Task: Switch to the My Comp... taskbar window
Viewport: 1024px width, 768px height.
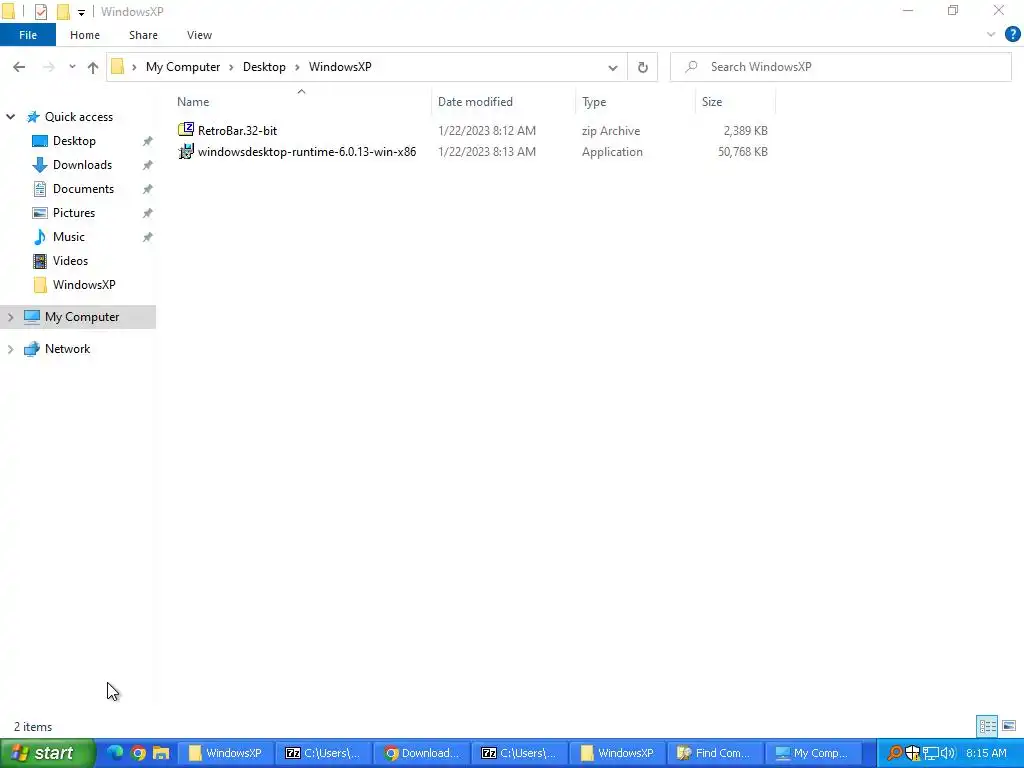Action: click(x=811, y=753)
